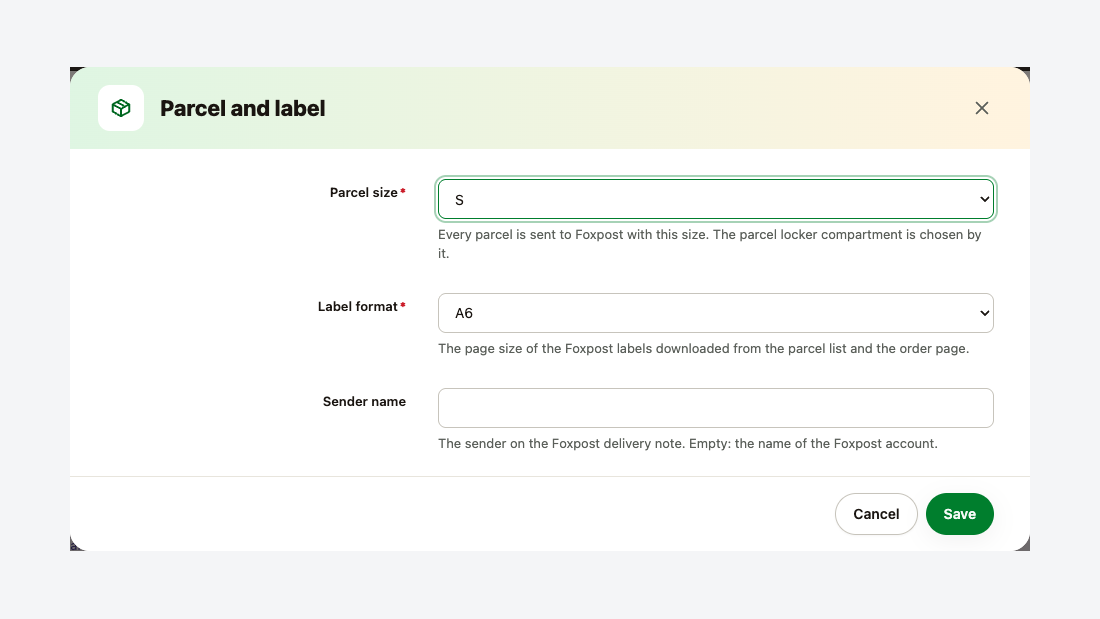
Task: Open the Label format dropdown
Action: click(x=716, y=313)
